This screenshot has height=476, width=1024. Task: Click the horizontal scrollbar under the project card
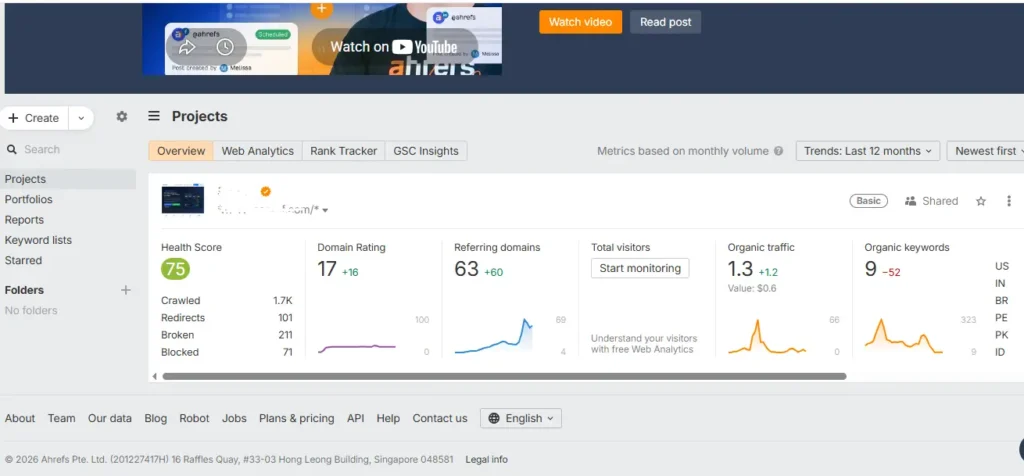(504, 376)
